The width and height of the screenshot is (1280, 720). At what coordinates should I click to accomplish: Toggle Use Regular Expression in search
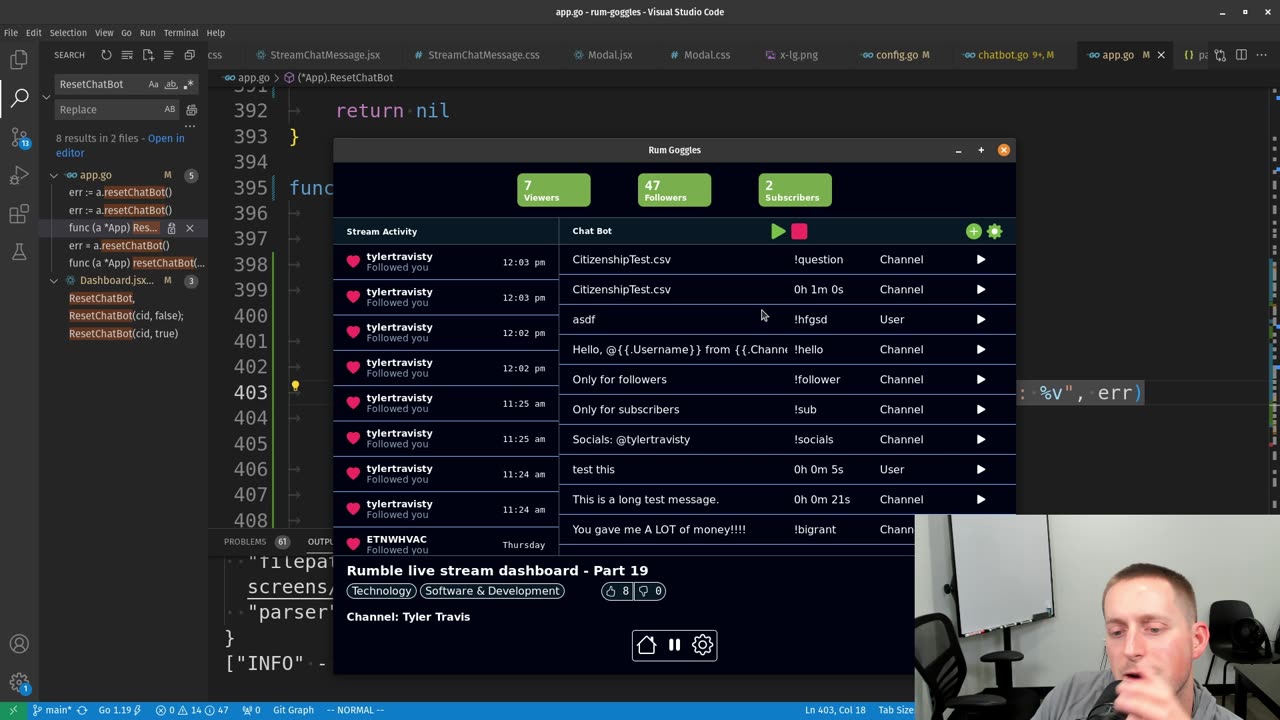pyautogui.click(x=188, y=84)
